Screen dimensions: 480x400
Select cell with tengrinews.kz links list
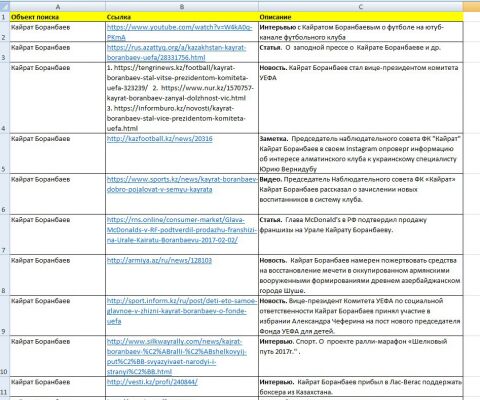[182, 98]
